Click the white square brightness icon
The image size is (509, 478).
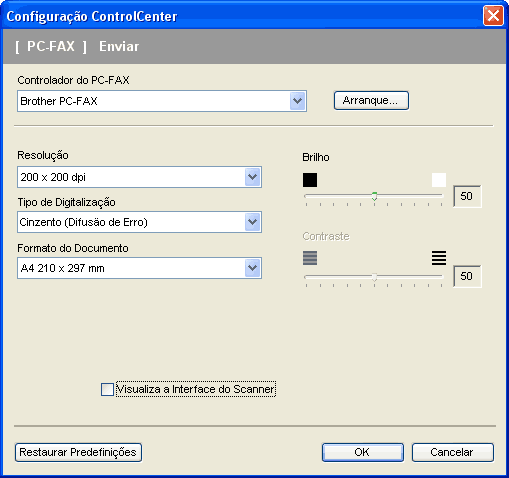[439, 180]
